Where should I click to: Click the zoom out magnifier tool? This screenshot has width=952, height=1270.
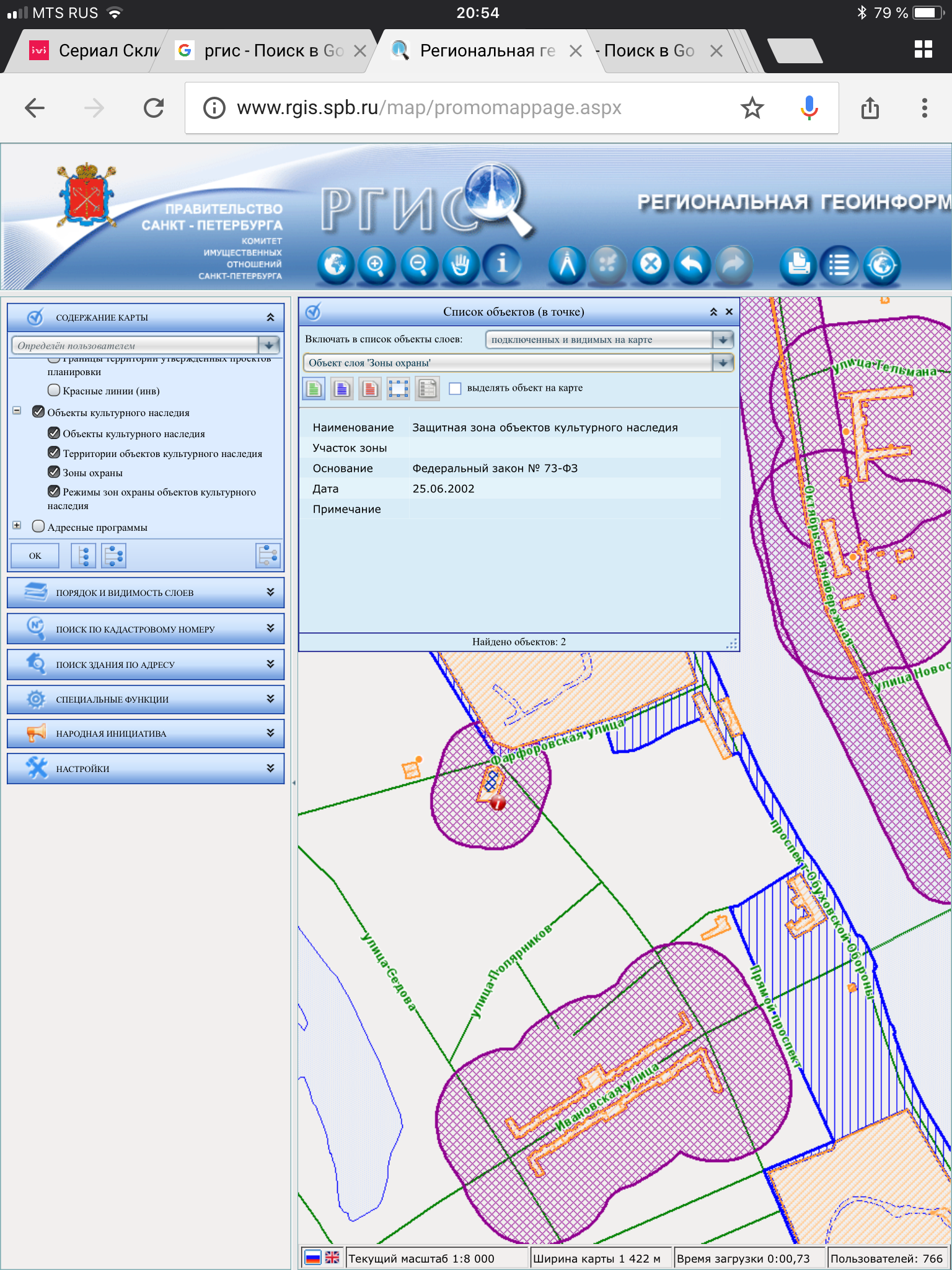tap(419, 265)
